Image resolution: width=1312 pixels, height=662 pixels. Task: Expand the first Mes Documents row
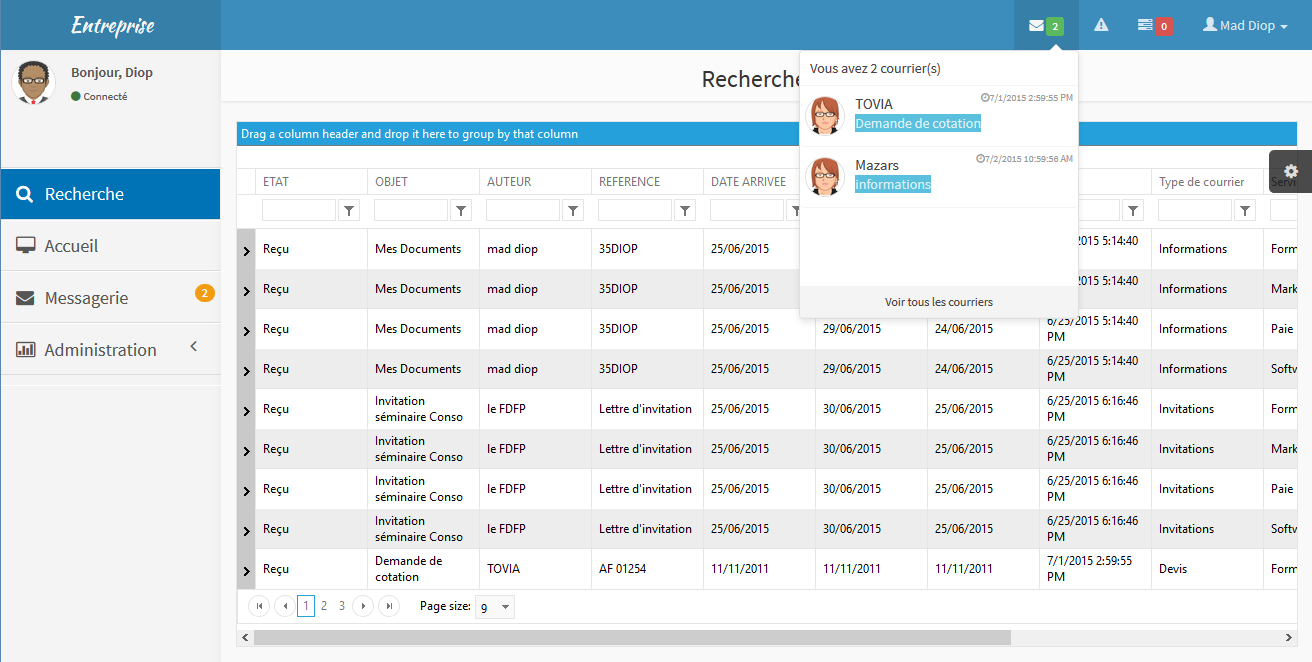247,251
